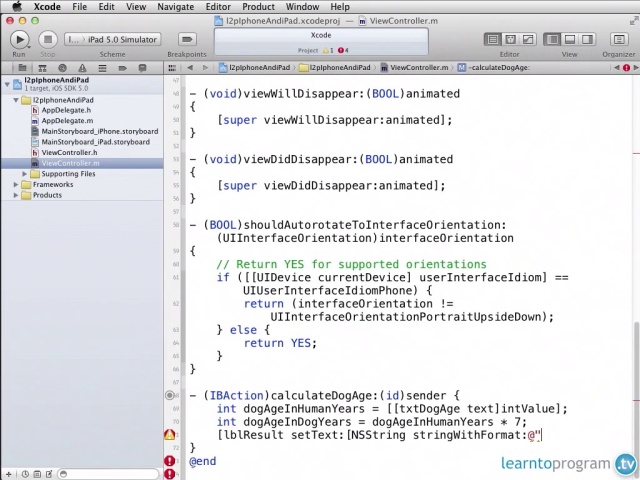
Task: Click the warning icon on the lblResult line
Action: (170, 435)
